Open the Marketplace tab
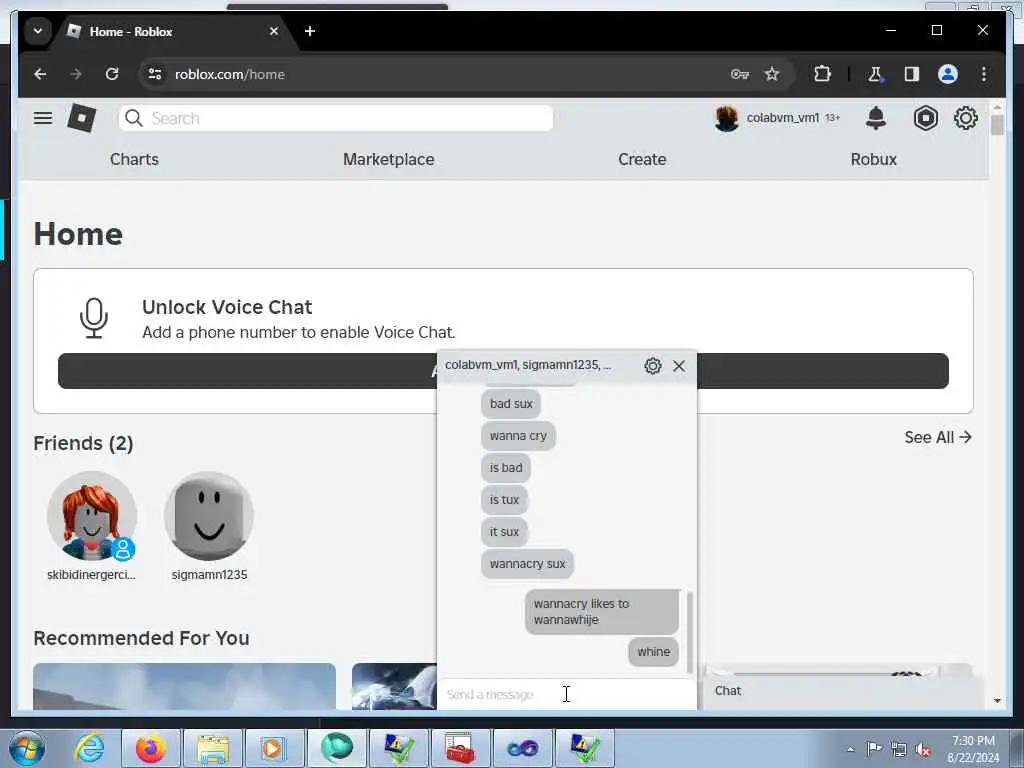The width and height of the screenshot is (1024, 768). (389, 159)
